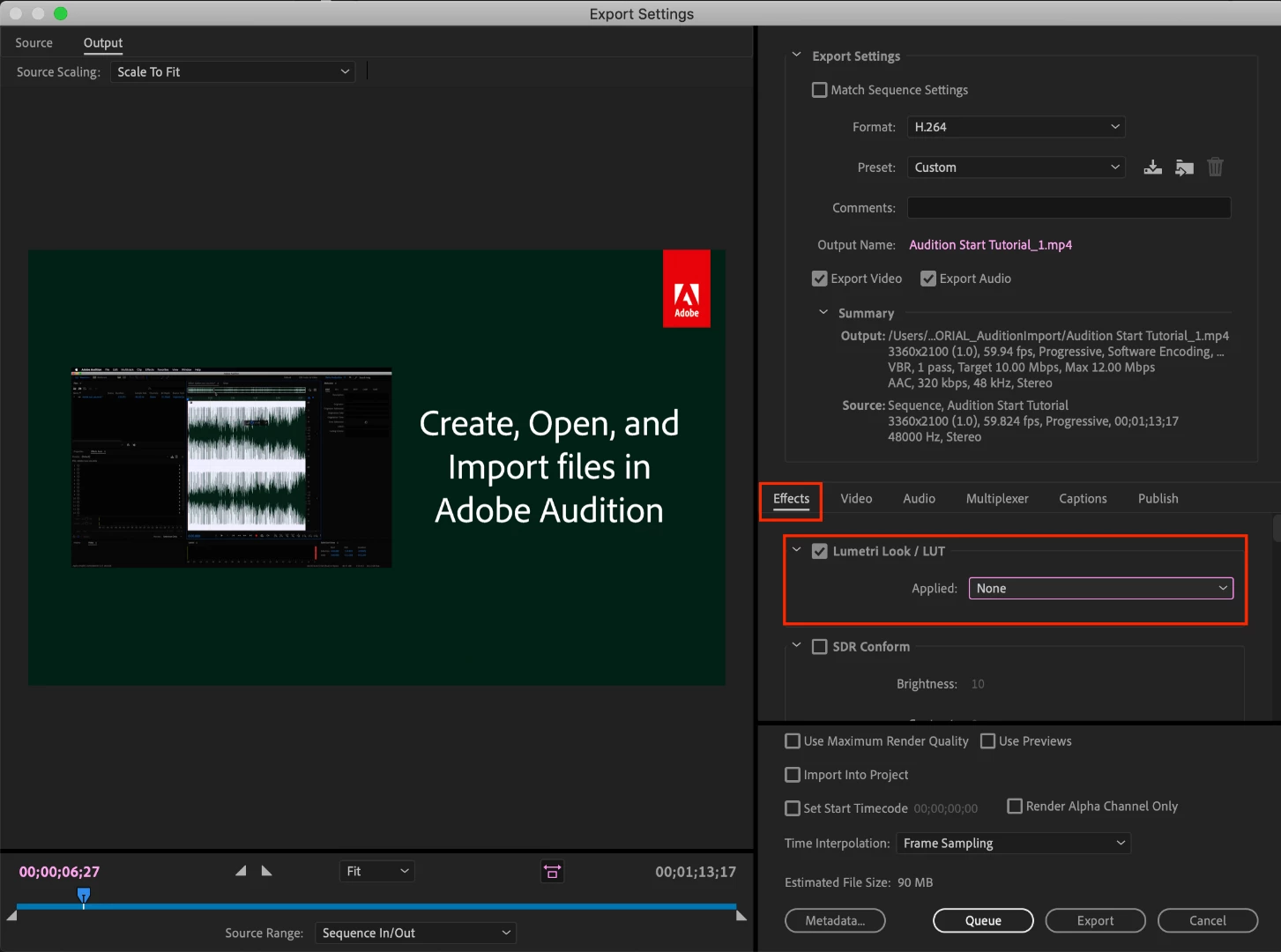The width and height of the screenshot is (1281, 952).
Task: Click the start timecode value 00;00;00;00
Action: 946,808
